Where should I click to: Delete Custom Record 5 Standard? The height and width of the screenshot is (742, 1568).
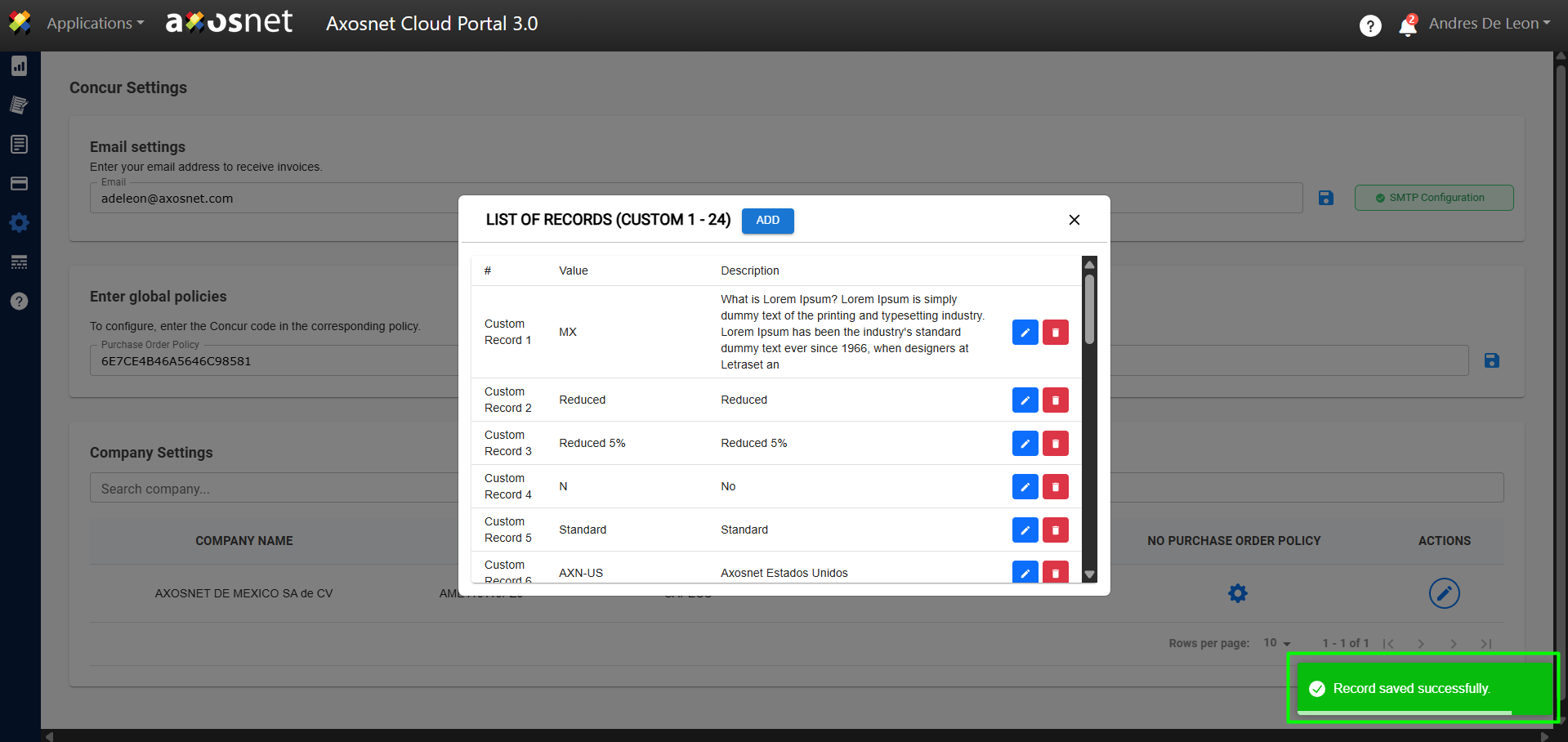[1055, 530]
